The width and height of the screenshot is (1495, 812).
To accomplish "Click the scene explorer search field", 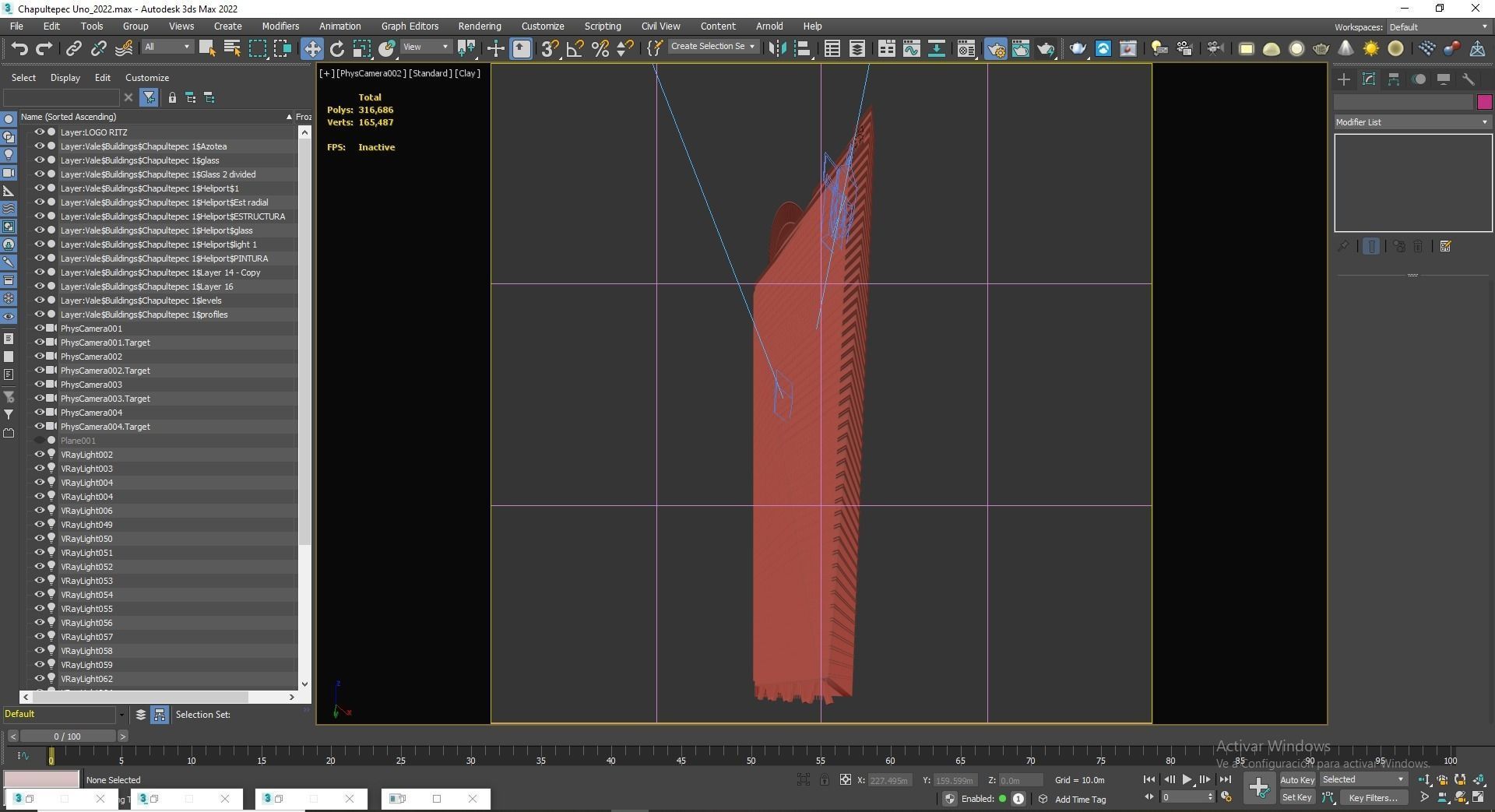I will tap(62, 97).
